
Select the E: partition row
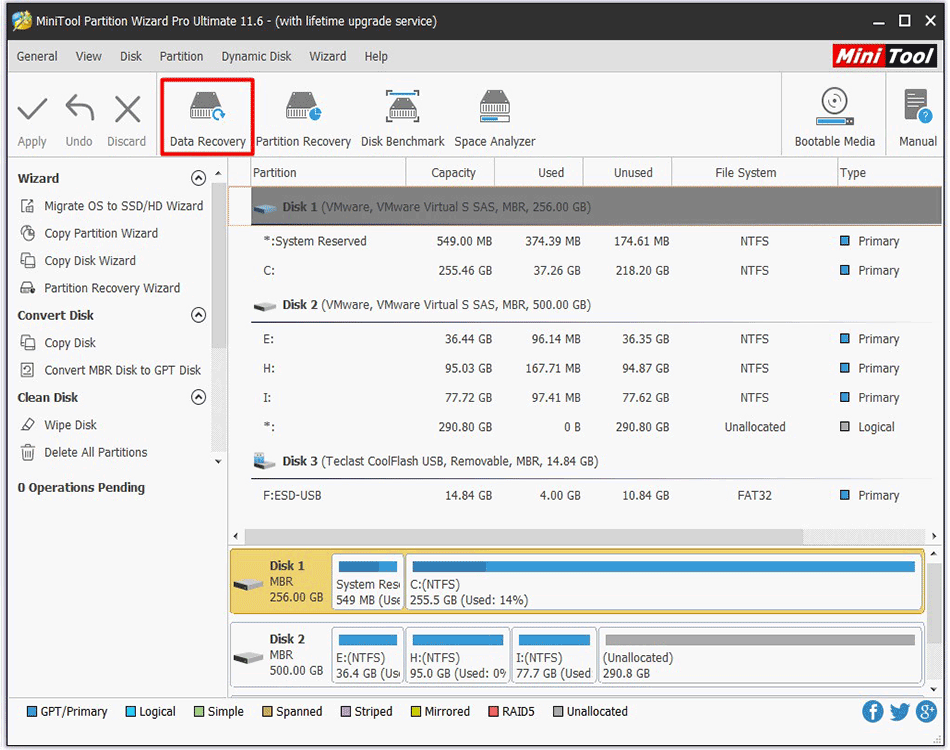click(596, 339)
